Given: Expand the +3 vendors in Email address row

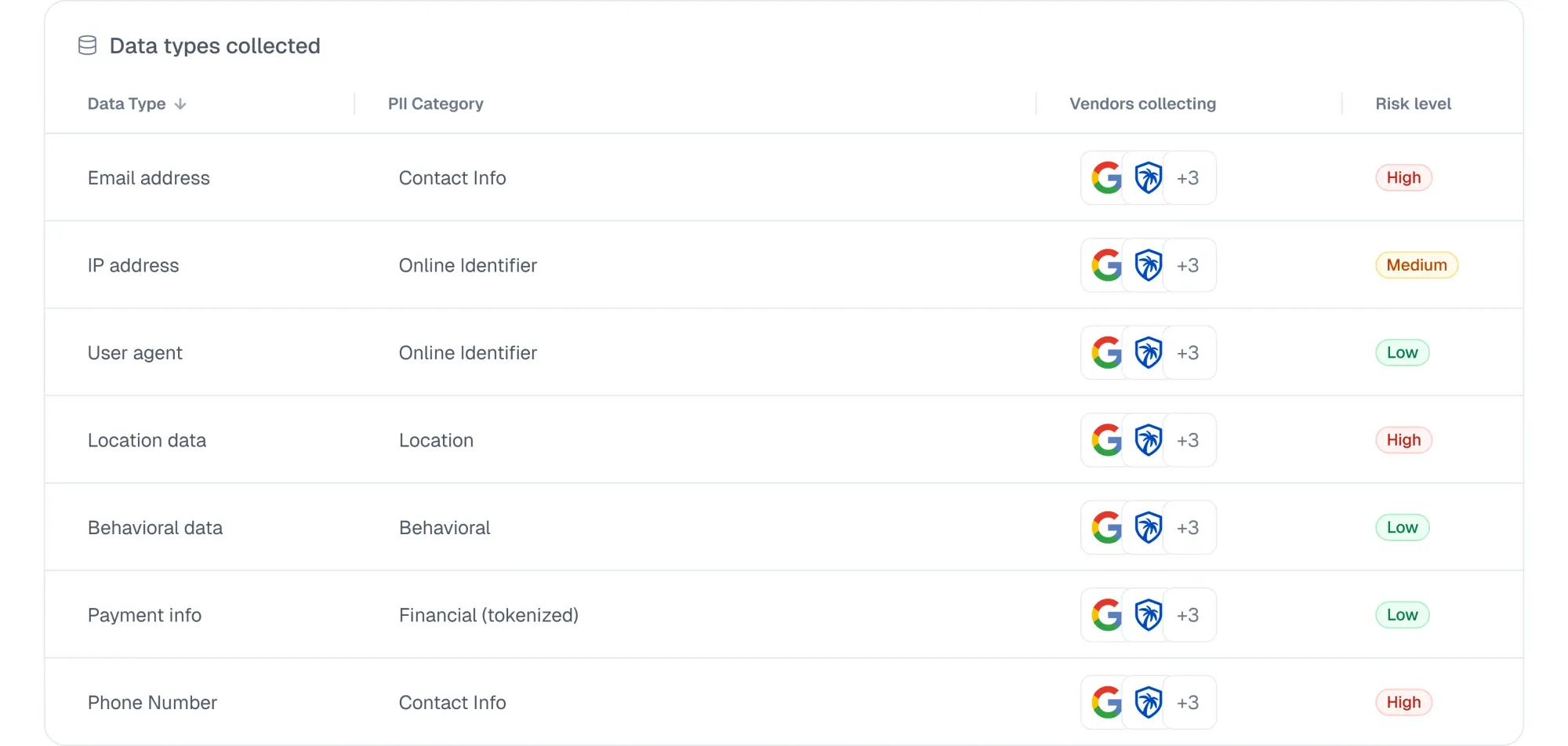Looking at the screenshot, I should tap(1187, 177).
